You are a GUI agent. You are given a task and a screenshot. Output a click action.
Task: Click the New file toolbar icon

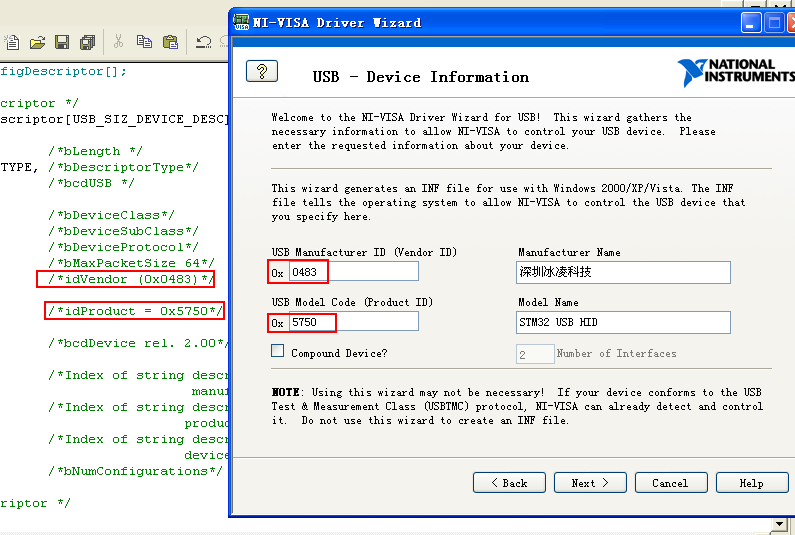tap(11, 42)
